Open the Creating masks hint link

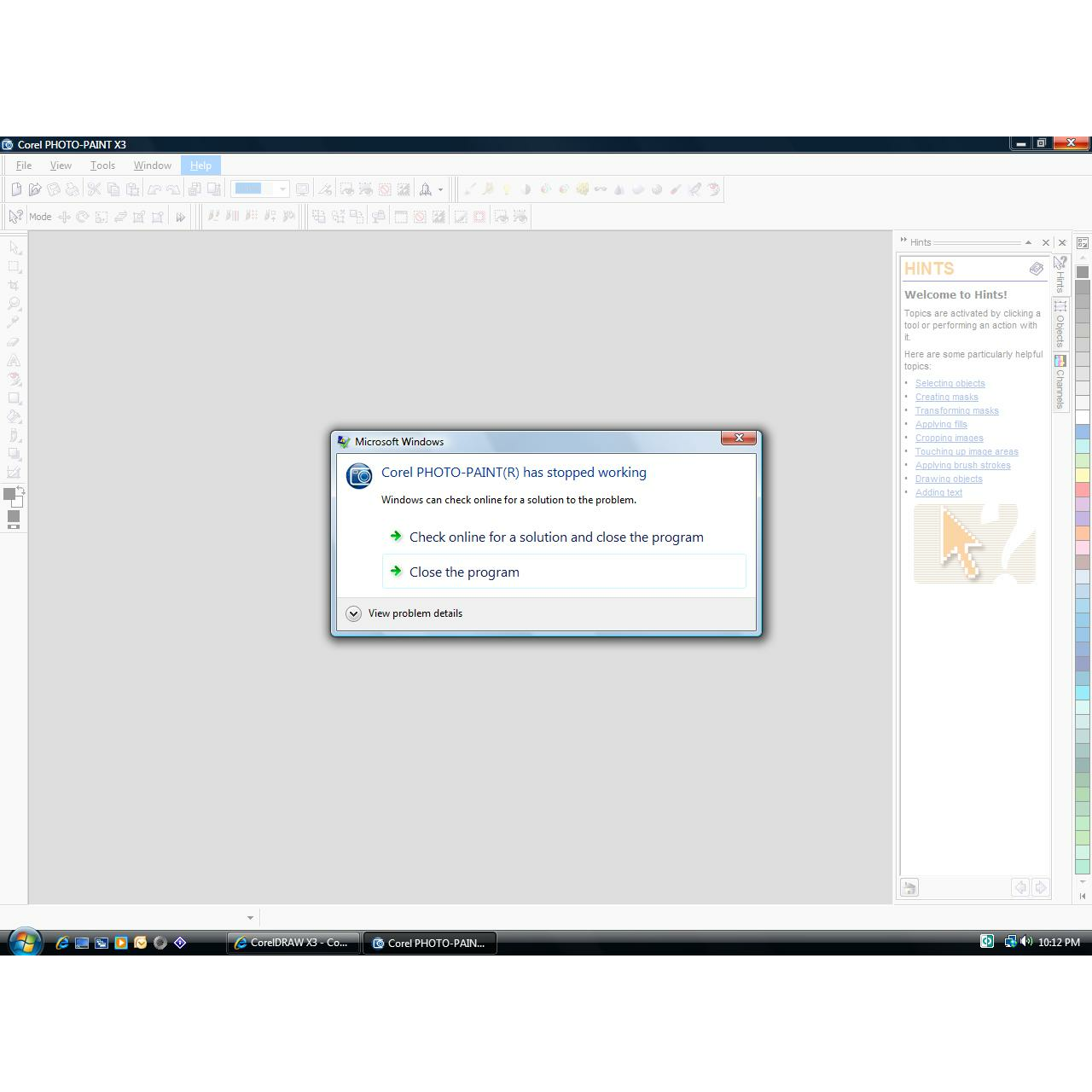point(946,398)
